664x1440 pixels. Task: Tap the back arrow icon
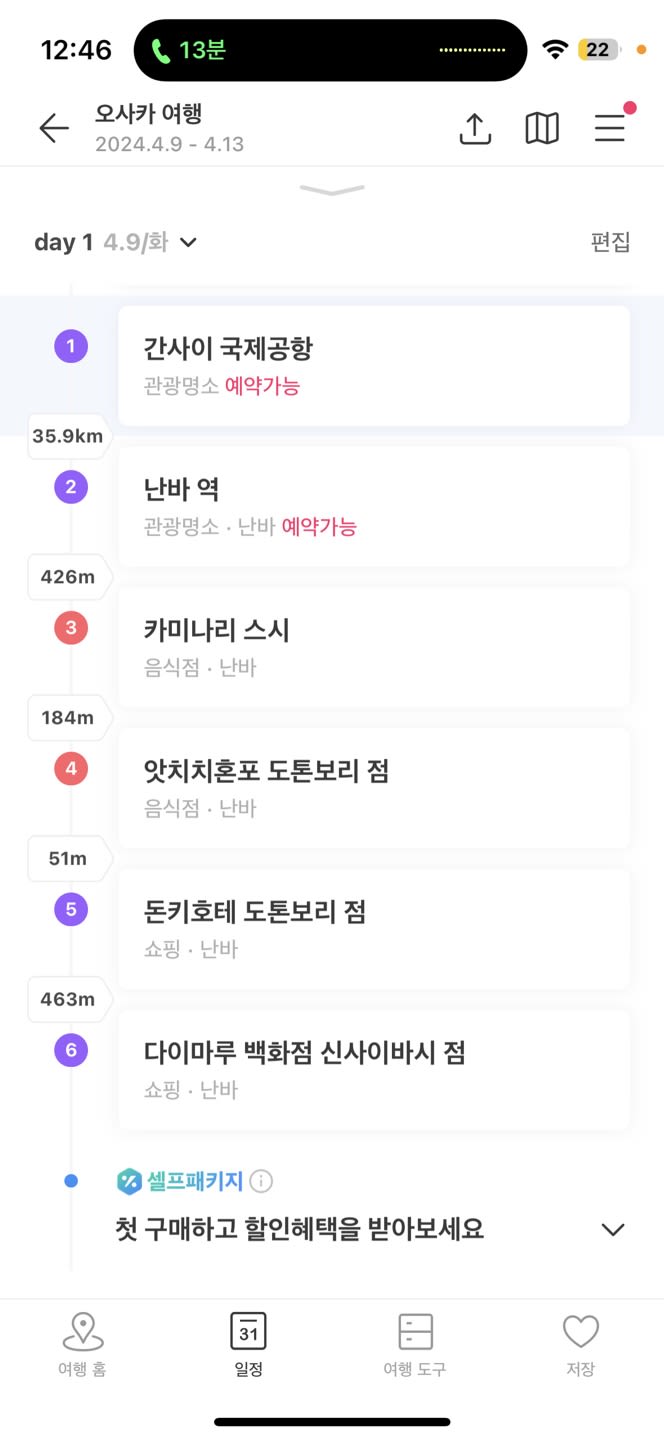pyautogui.click(x=54, y=128)
